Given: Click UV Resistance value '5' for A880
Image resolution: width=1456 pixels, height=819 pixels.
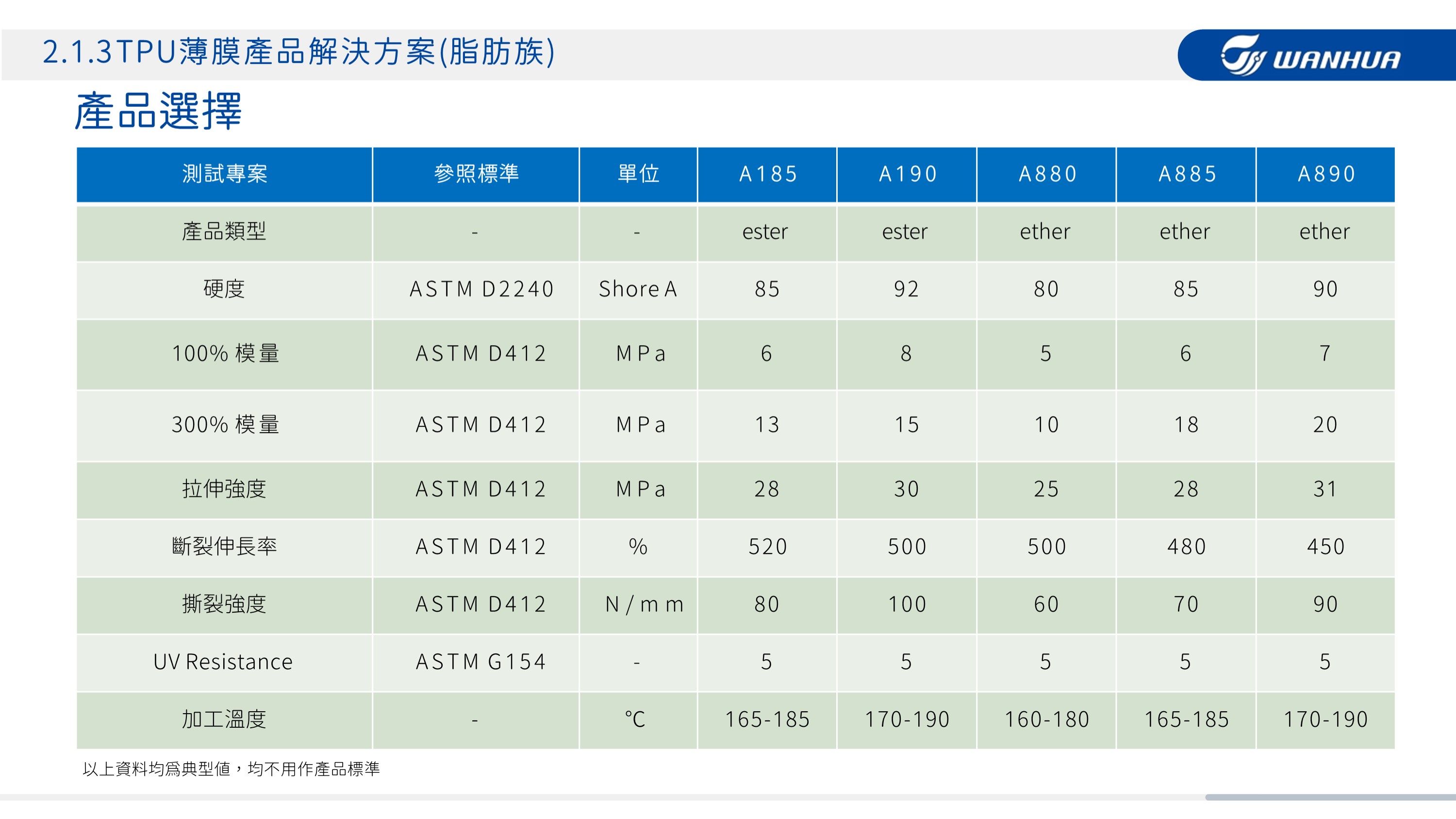Looking at the screenshot, I should (1046, 663).
